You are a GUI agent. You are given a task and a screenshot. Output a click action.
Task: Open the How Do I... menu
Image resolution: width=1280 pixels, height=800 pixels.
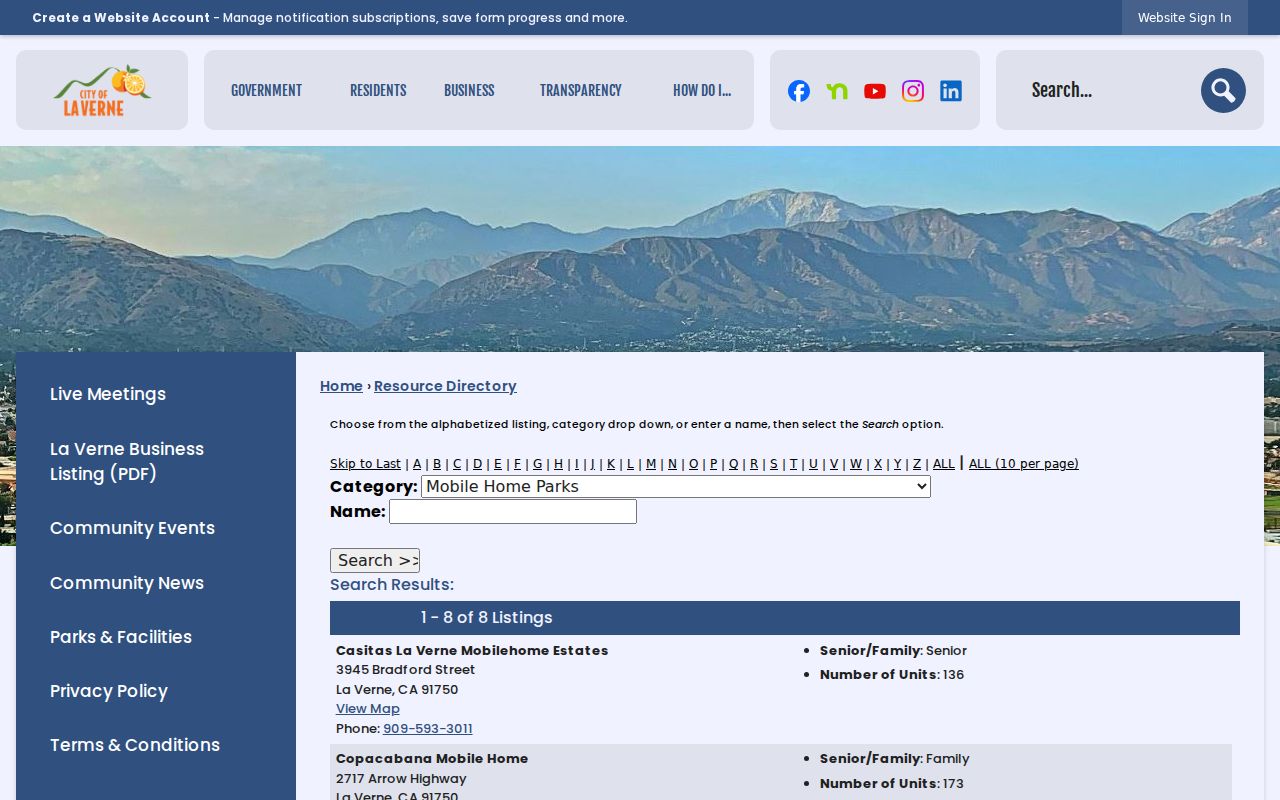702,90
